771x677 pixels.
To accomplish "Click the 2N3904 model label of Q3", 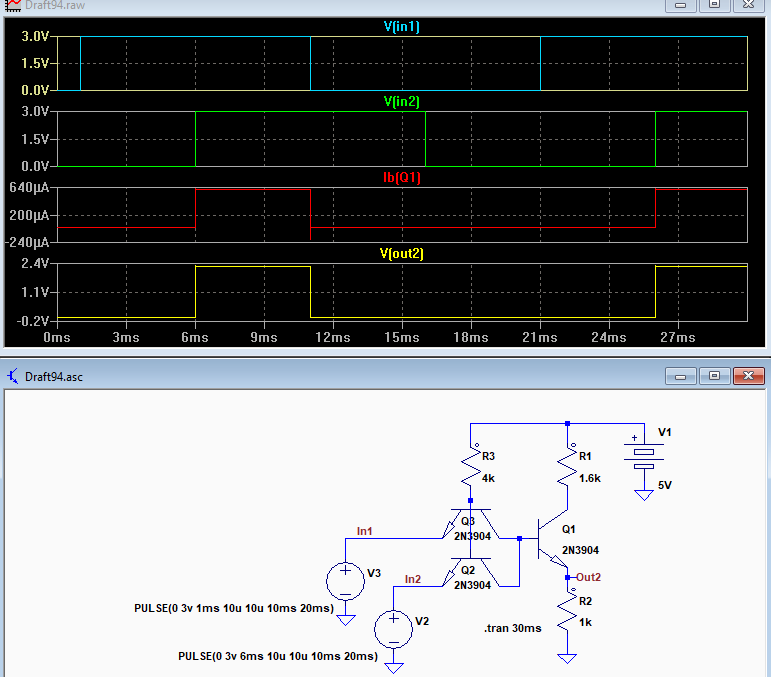I will point(472,536).
